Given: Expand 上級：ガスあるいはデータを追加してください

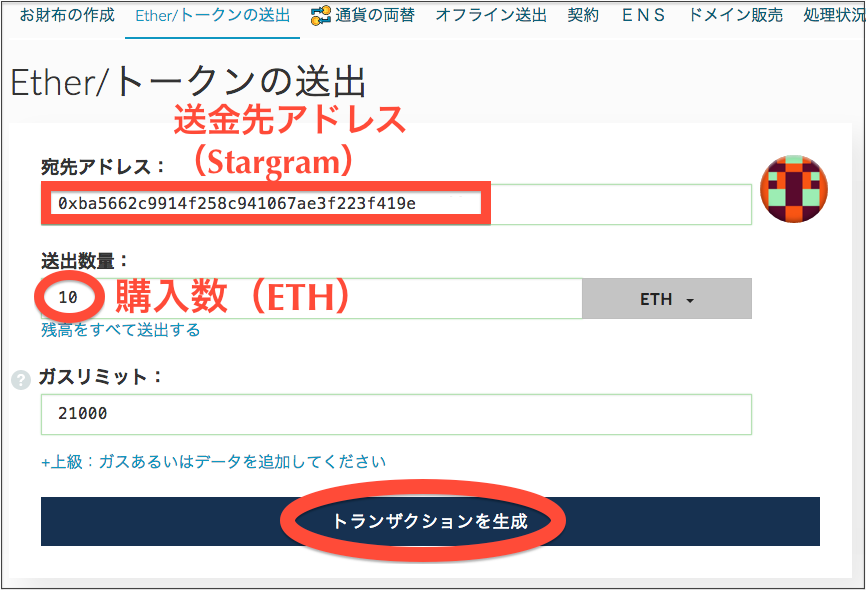Looking at the screenshot, I should [x=213, y=462].
